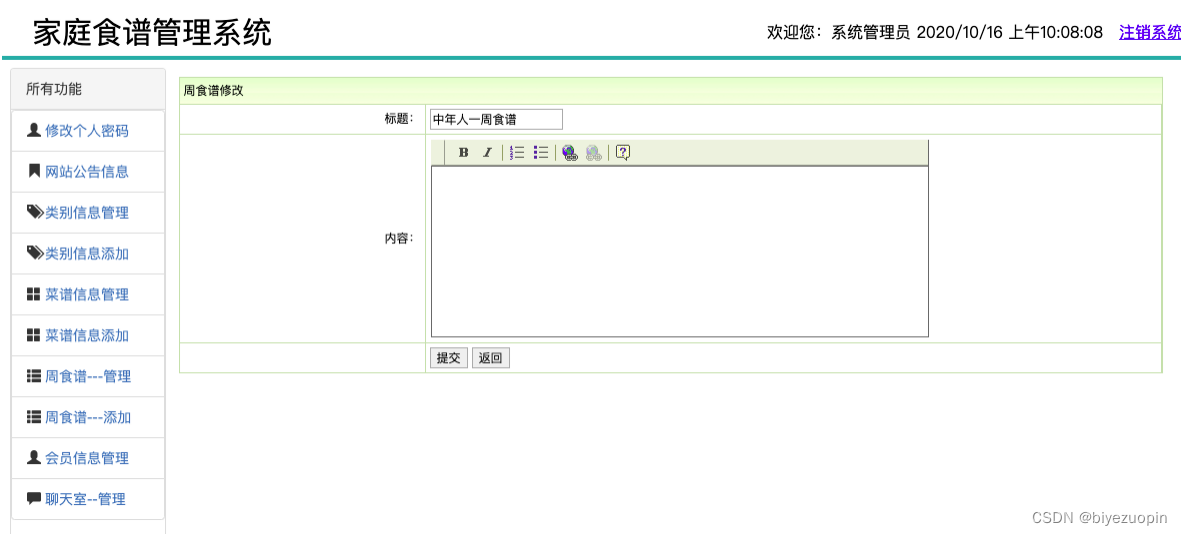Click the tags icon beside 类别信息管理
This screenshot has width=1182, height=535.
point(35,212)
